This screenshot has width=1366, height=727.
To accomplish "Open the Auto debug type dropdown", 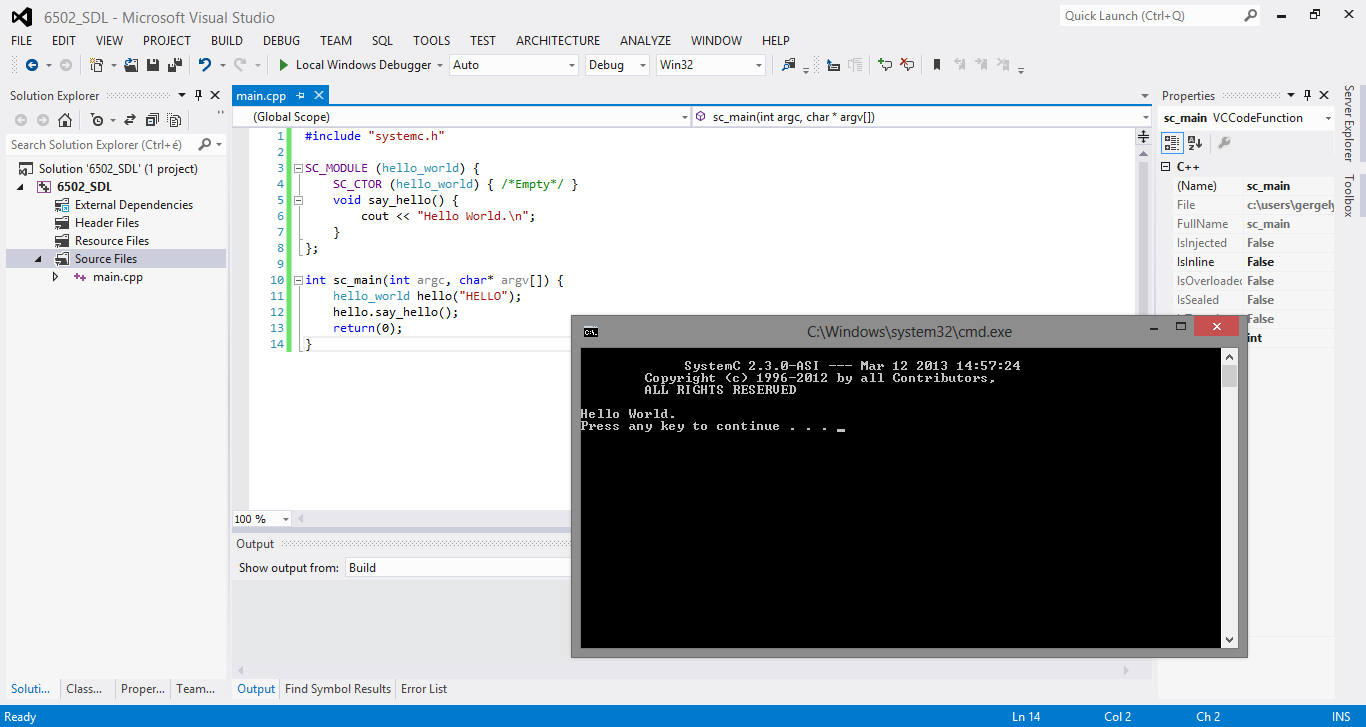I will tap(573, 65).
